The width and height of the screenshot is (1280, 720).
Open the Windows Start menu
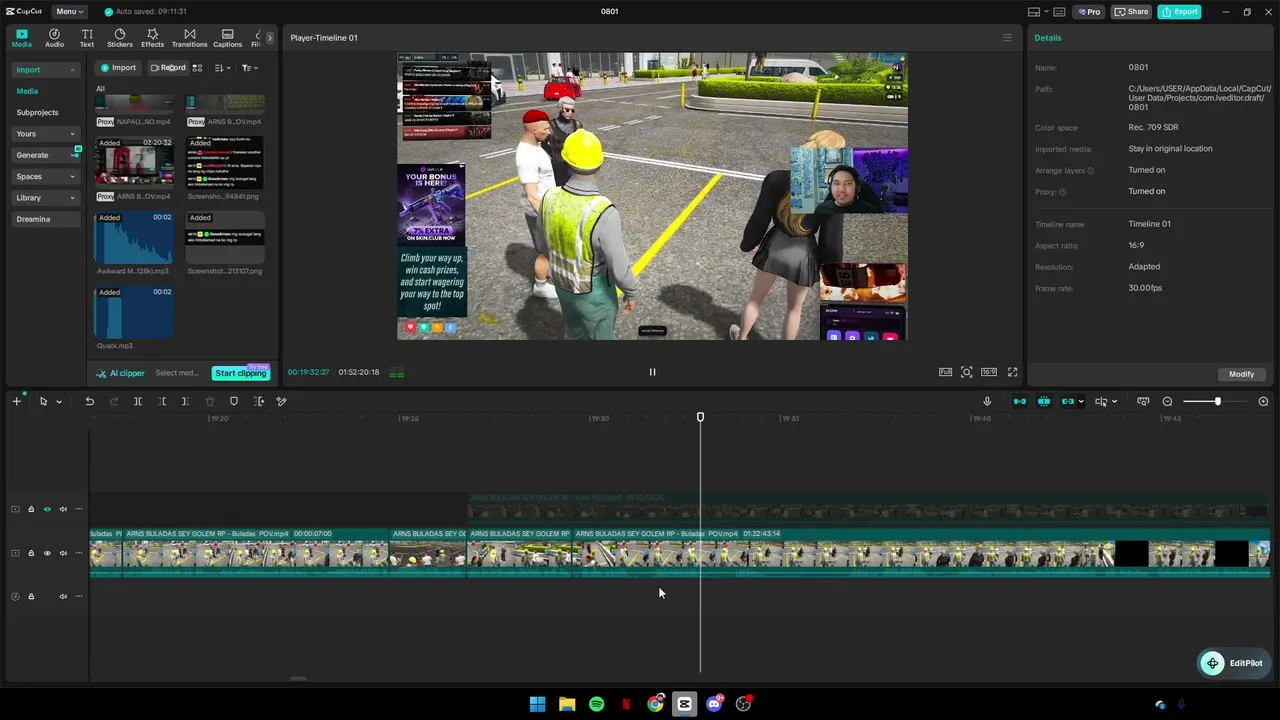click(537, 704)
